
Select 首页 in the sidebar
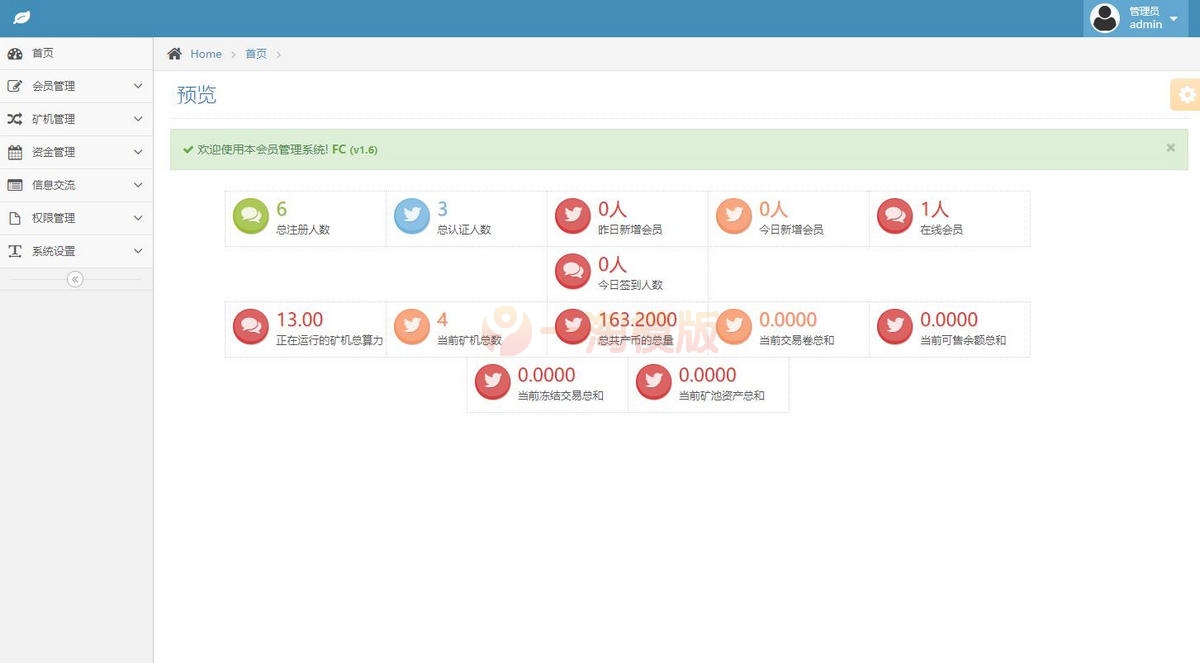pos(43,53)
